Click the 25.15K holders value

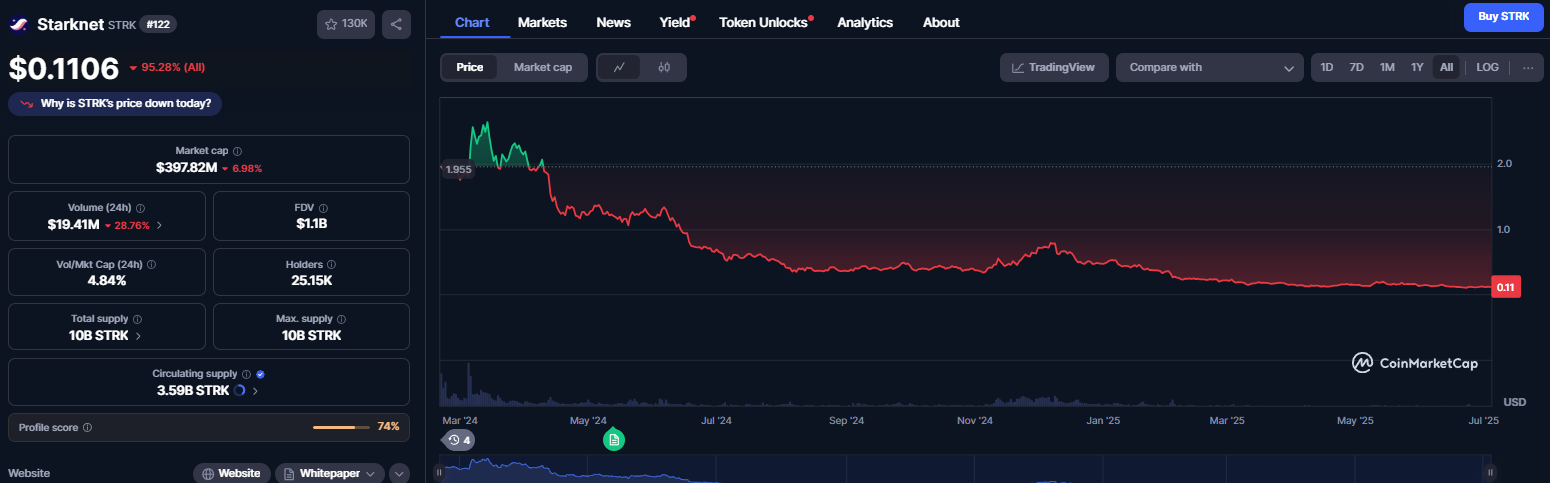coord(311,280)
